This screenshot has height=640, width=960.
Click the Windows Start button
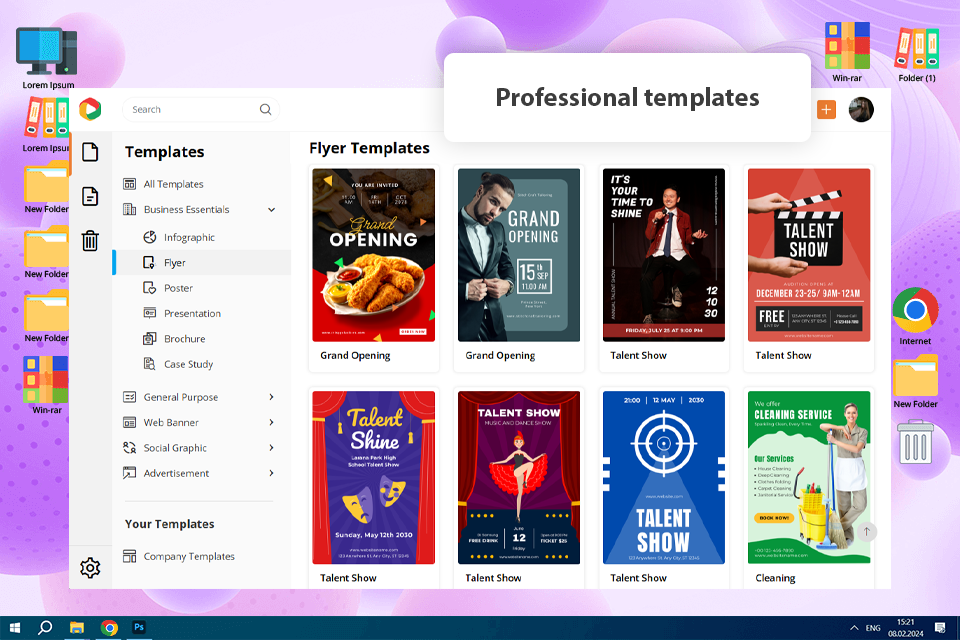[15, 628]
